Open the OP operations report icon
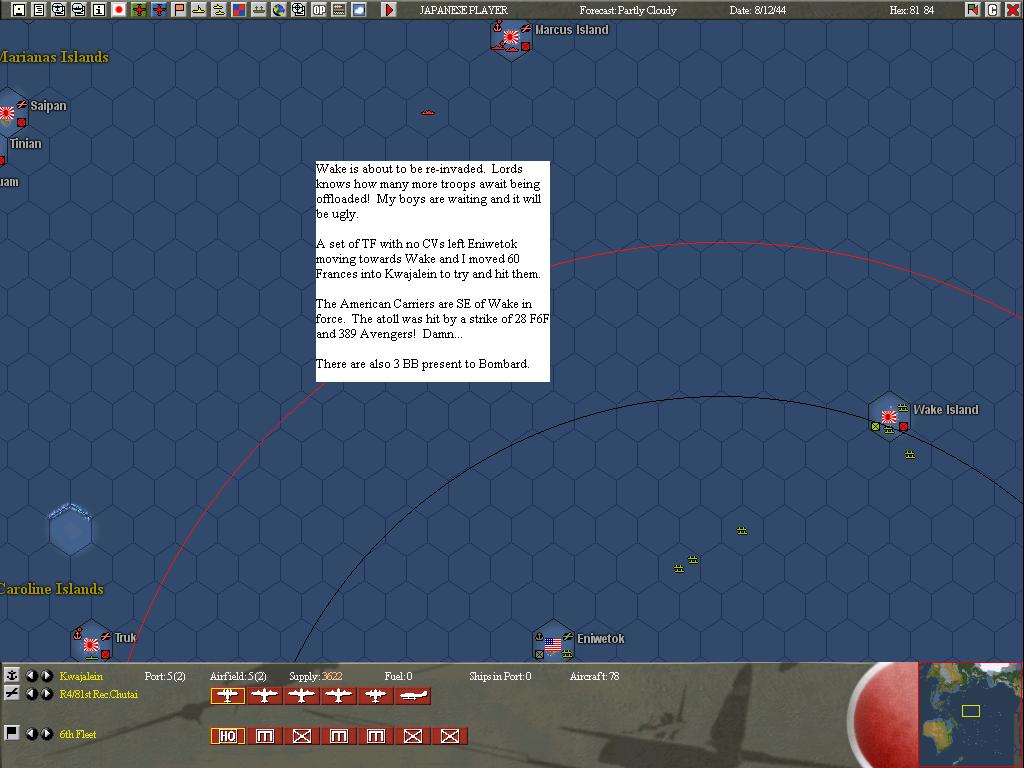The image size is (1024, 768). 319,10
